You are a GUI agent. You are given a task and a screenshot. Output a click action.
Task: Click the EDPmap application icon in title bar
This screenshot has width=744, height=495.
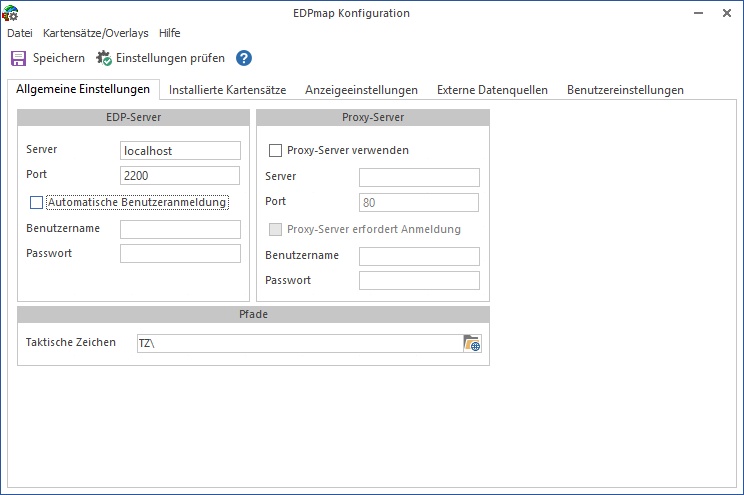(x=11, y=13)
